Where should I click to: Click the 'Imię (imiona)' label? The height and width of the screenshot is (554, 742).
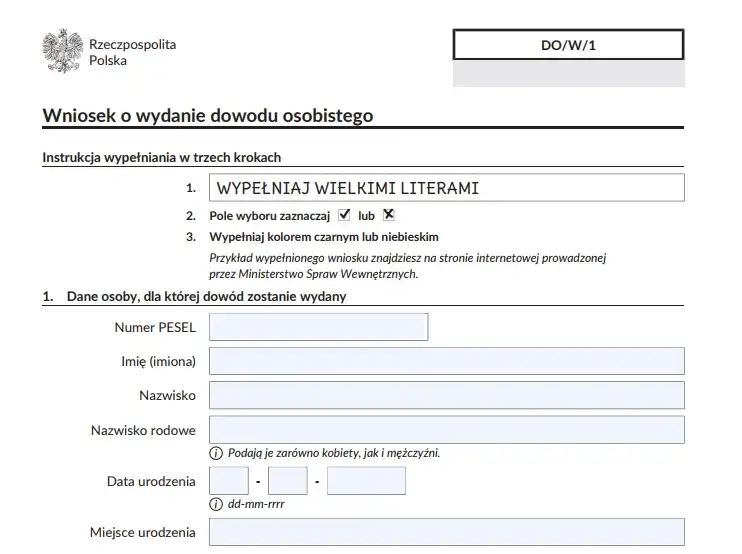point(159,361)
